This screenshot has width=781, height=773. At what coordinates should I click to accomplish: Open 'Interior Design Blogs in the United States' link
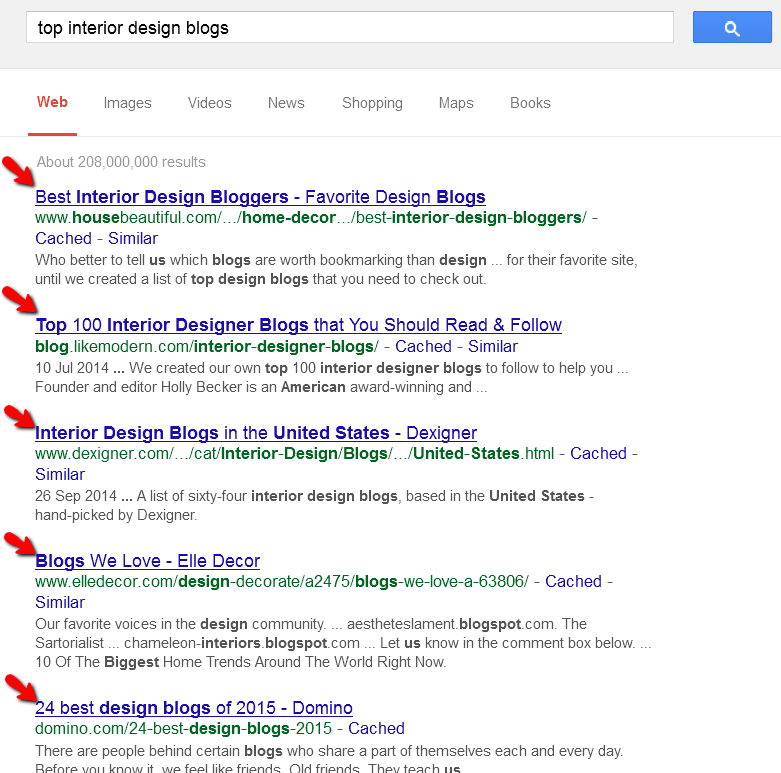[x=256, y=433]
